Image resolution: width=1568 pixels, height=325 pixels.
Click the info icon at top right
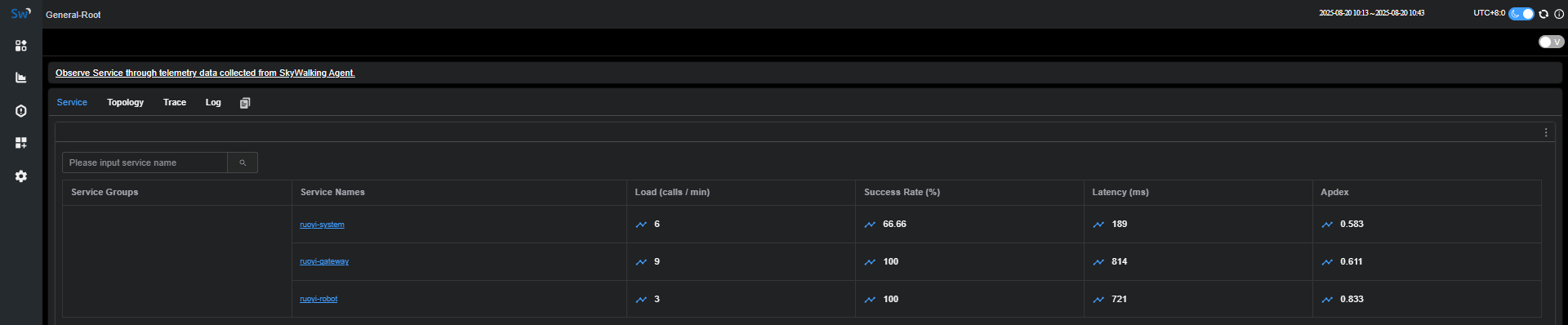pyautogui.click(x=1558, y=14)
